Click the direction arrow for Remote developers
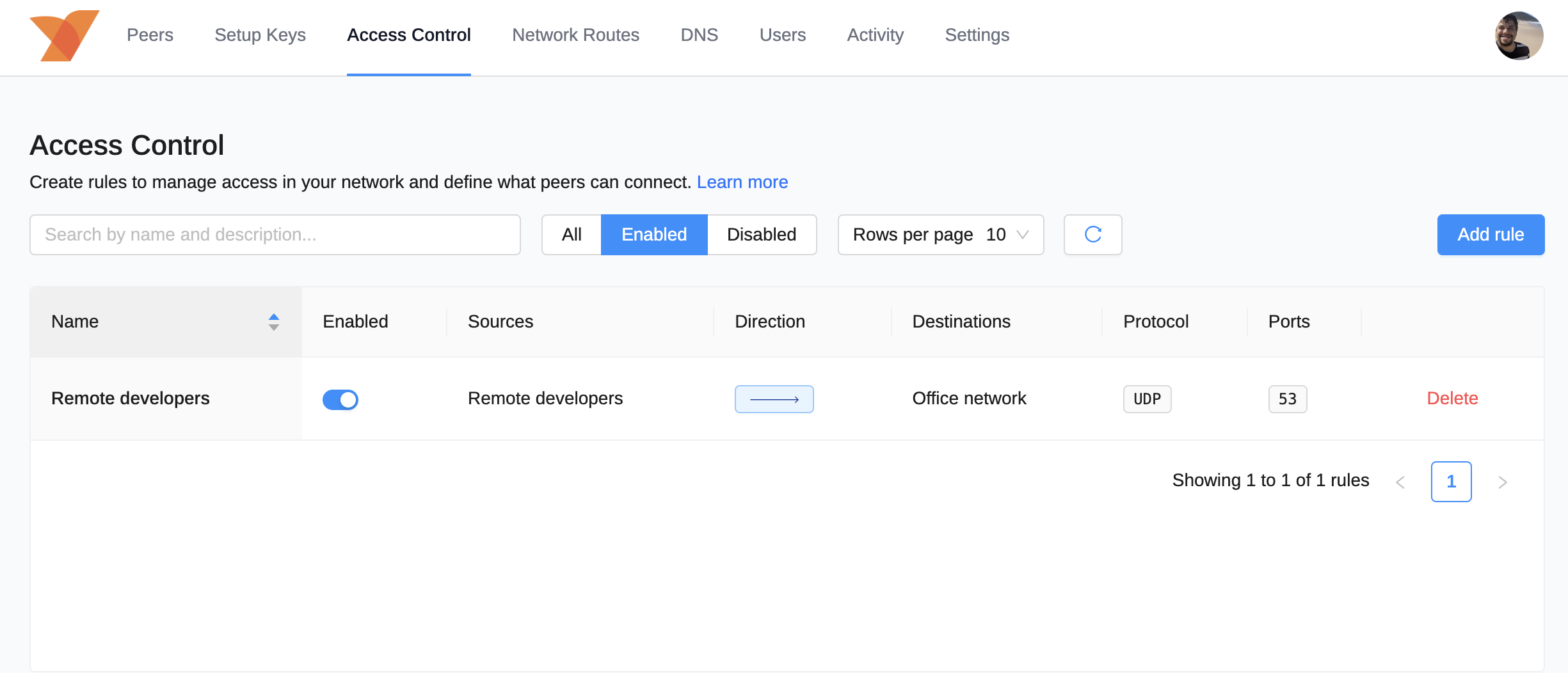Screen dimensions: 1568x673 [774, 399]
